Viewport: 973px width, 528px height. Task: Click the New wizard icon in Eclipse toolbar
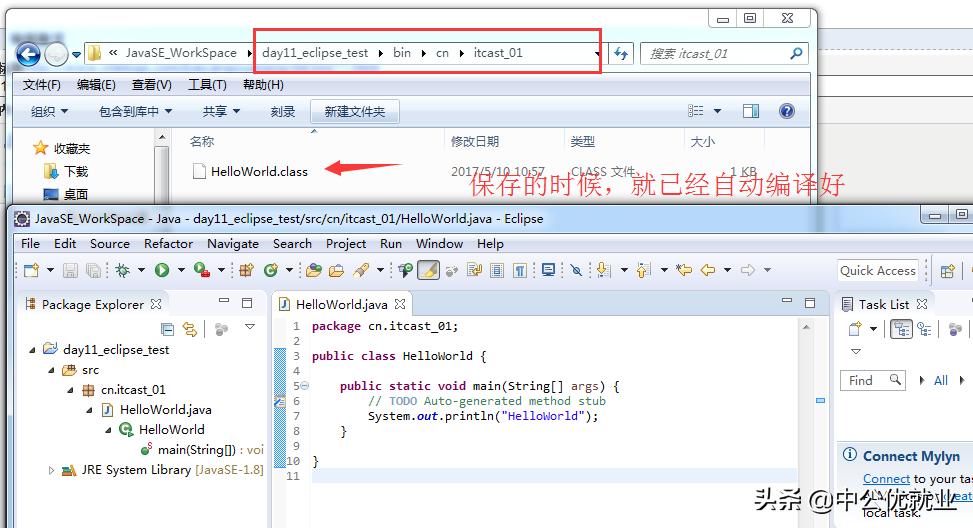click(31, 270)
